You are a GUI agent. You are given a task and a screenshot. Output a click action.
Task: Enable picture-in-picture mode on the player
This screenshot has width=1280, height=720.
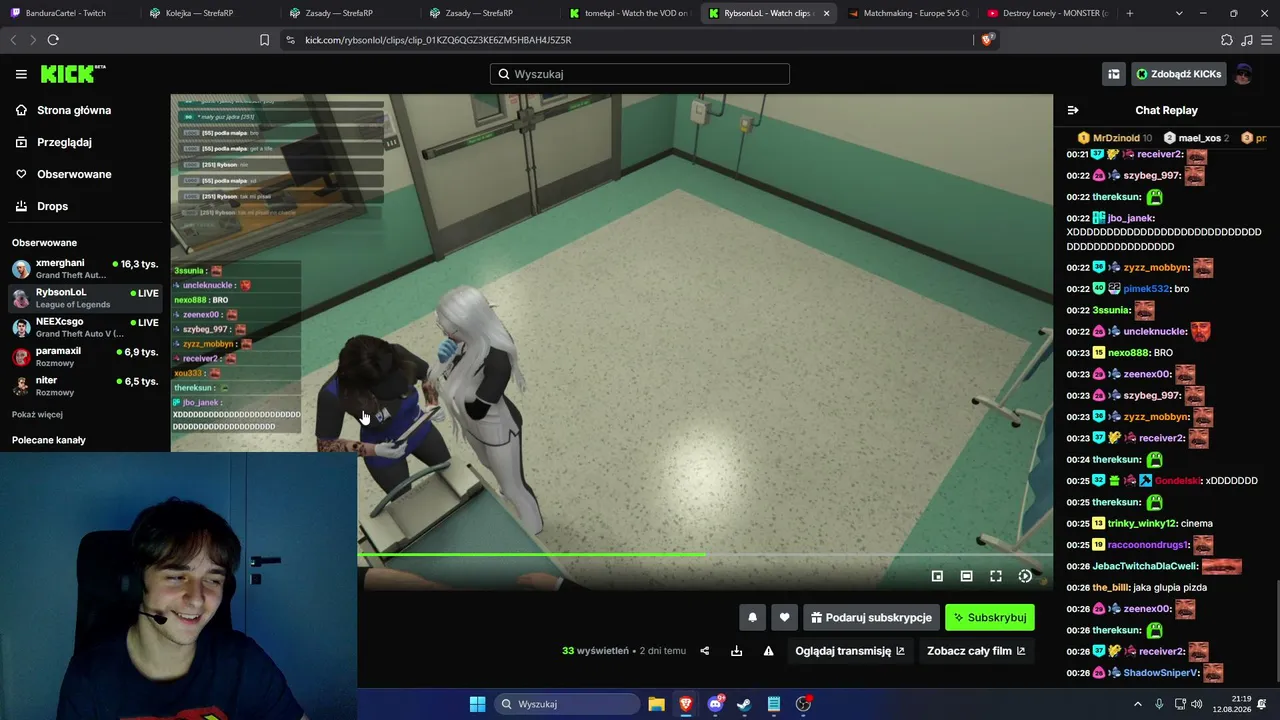coord(937,576)
